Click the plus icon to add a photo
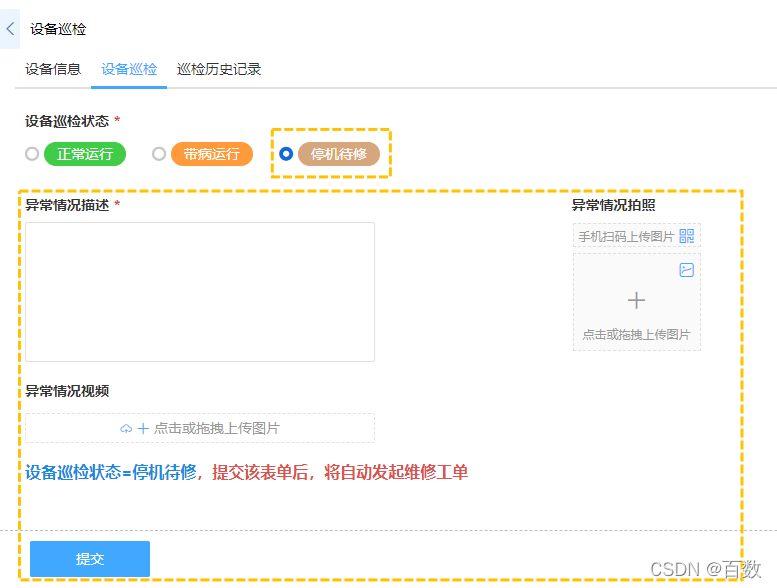The height and width of the screenshot is (588, 777). [x=636, y=300]
